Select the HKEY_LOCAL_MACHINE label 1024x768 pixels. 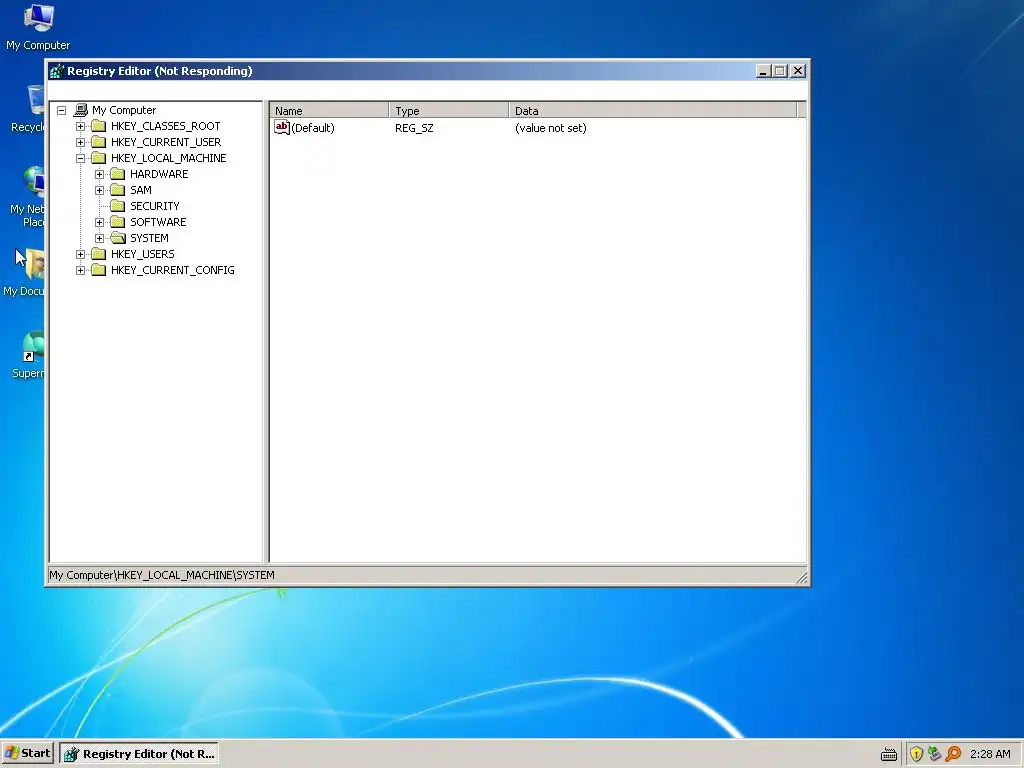[168, 158]
